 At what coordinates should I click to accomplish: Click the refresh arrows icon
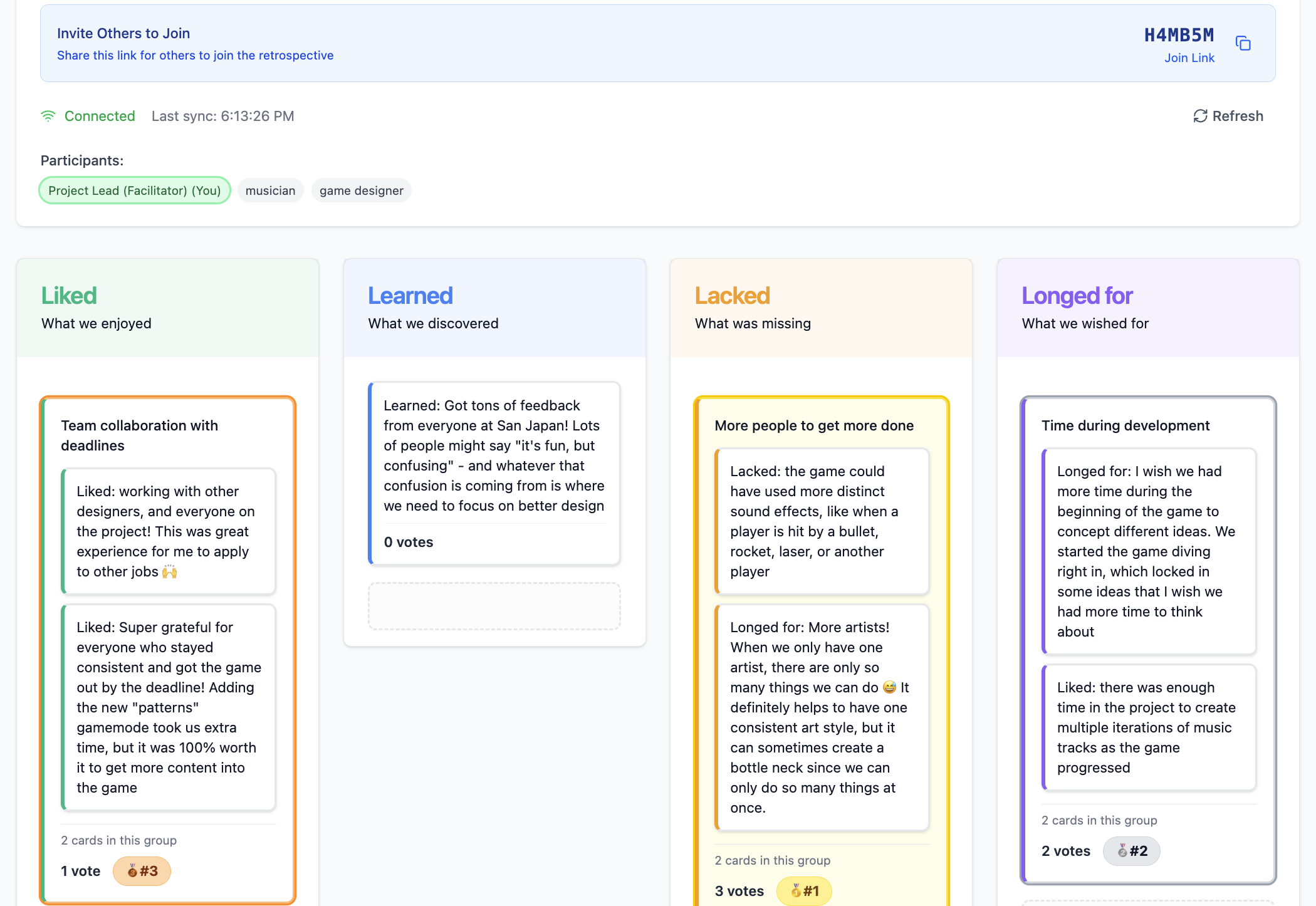1200,116
